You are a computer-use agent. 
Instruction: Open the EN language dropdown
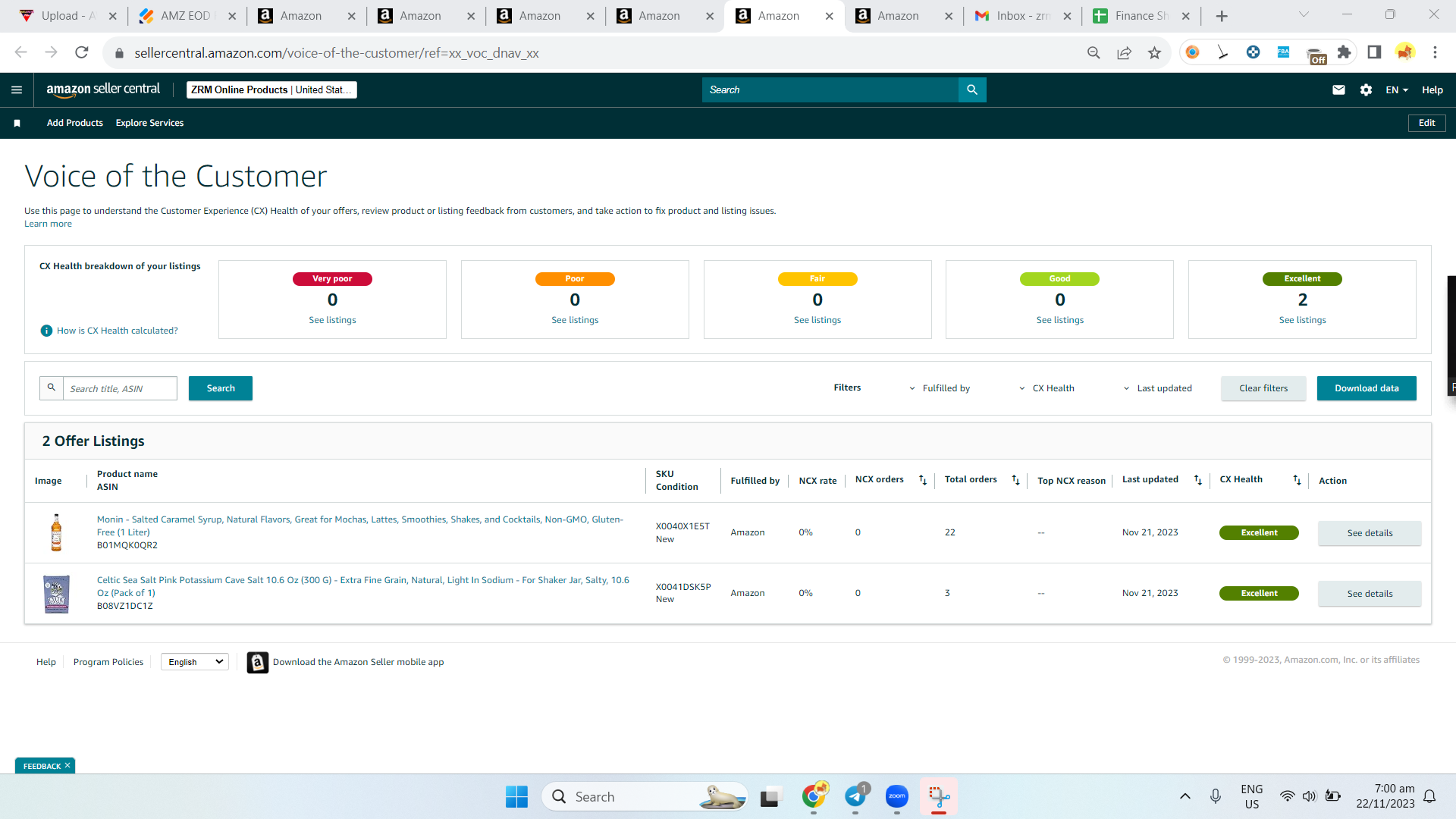click(x=1397, y=89)
